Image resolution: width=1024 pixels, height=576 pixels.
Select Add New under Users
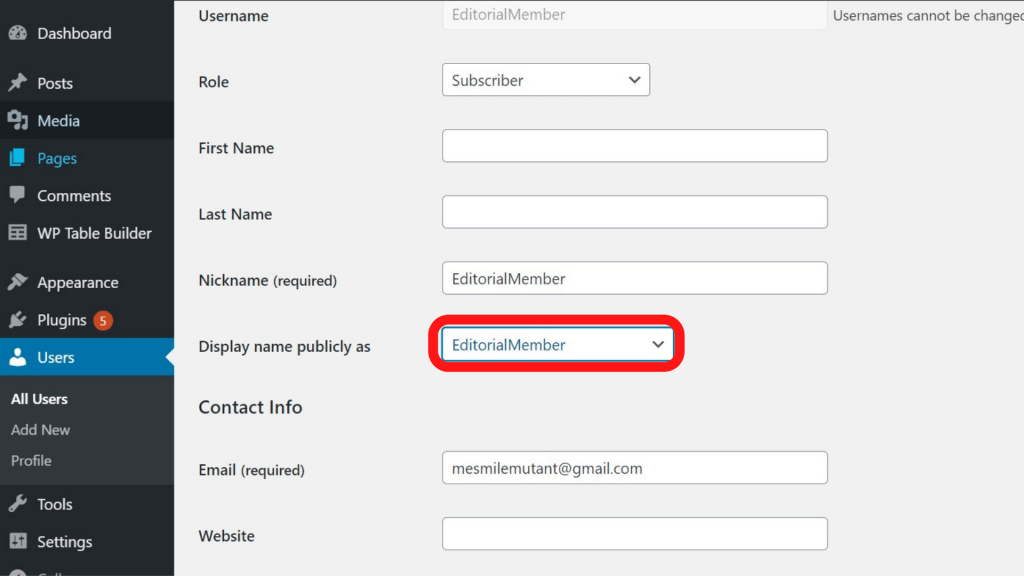(40, 430)
